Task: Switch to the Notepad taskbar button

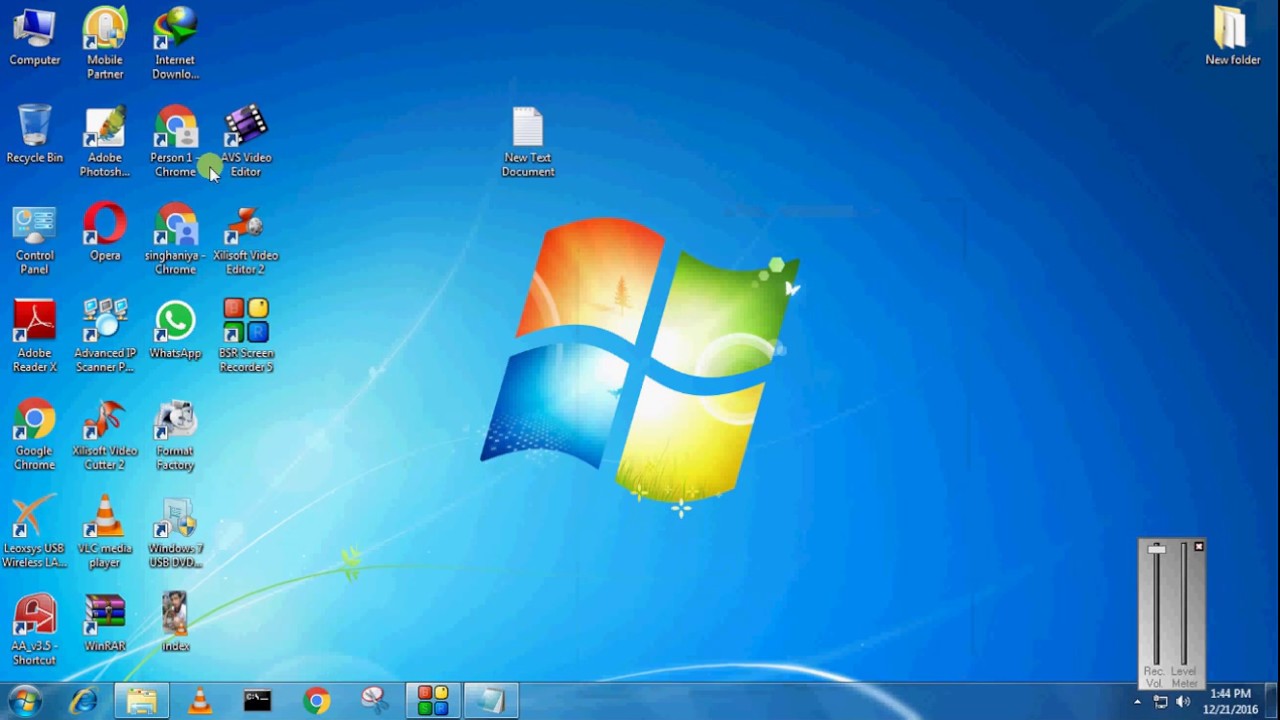Action: [492, 702]
